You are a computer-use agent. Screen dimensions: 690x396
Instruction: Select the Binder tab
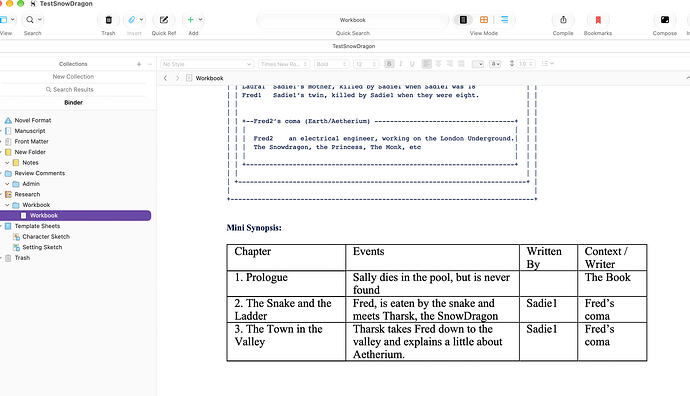pyautogui.click(x=73, y=103)
